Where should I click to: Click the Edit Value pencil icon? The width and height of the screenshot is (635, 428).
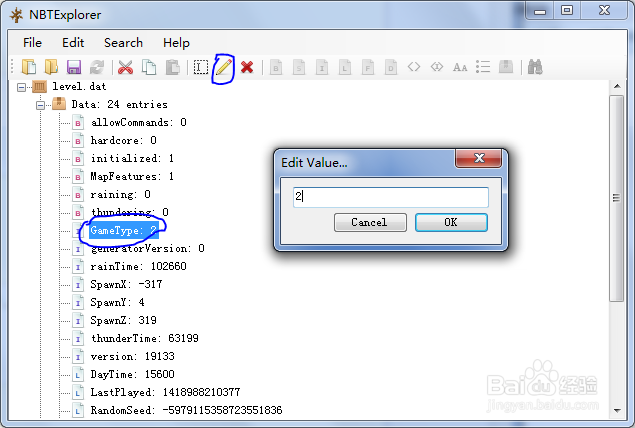click(224, 67)
